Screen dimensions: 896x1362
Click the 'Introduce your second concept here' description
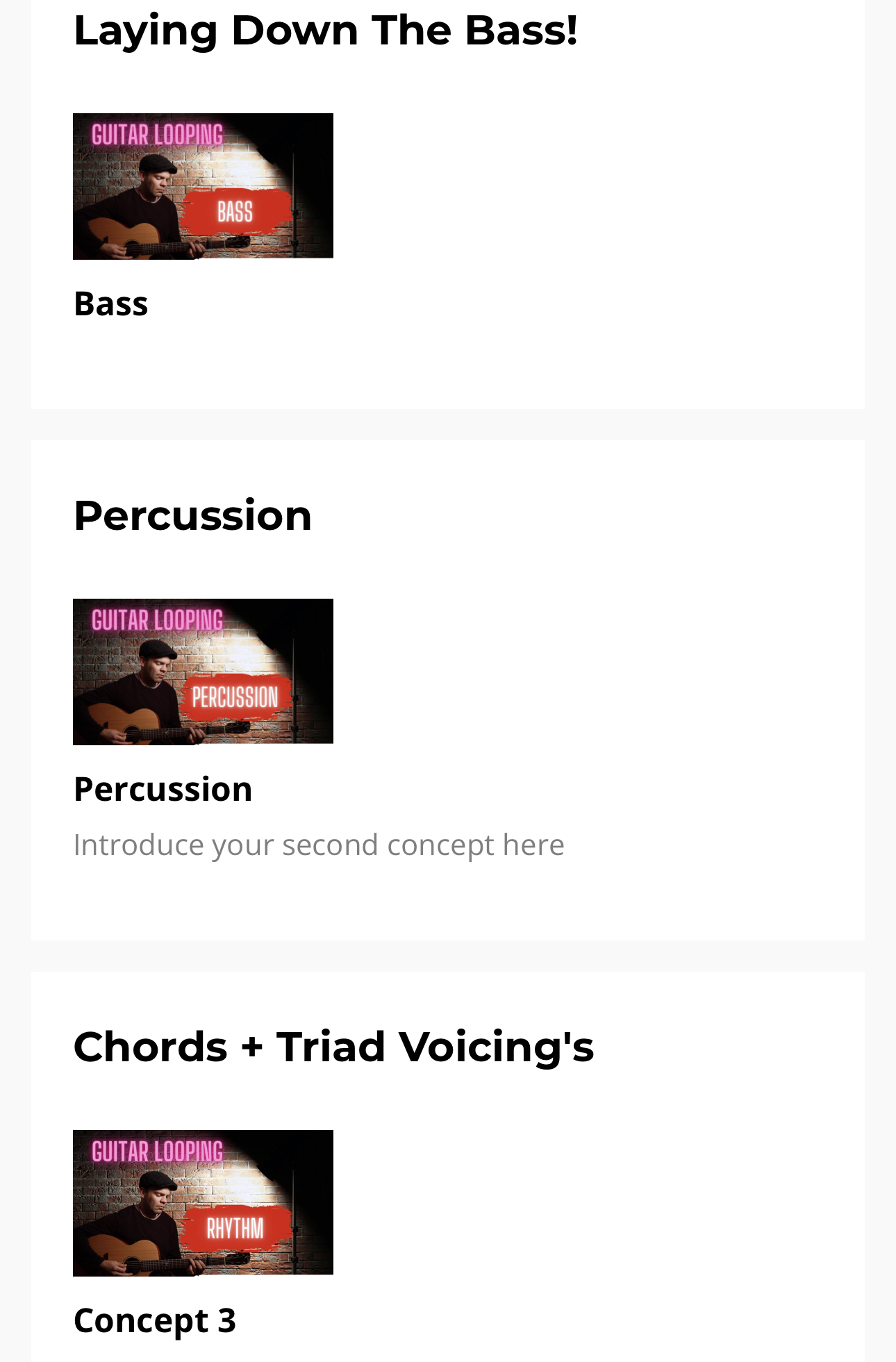pyautogui.click(x=319, y=845)
